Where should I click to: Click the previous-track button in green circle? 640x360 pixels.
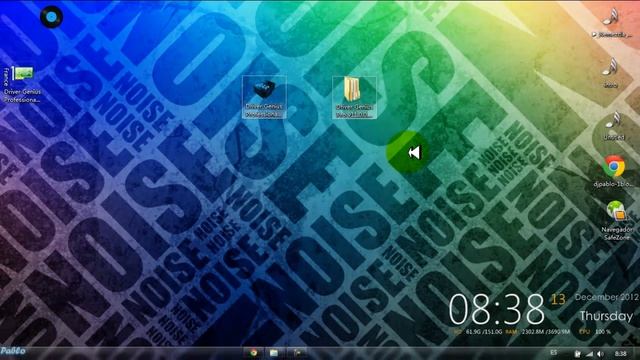(x=408, y=152)
